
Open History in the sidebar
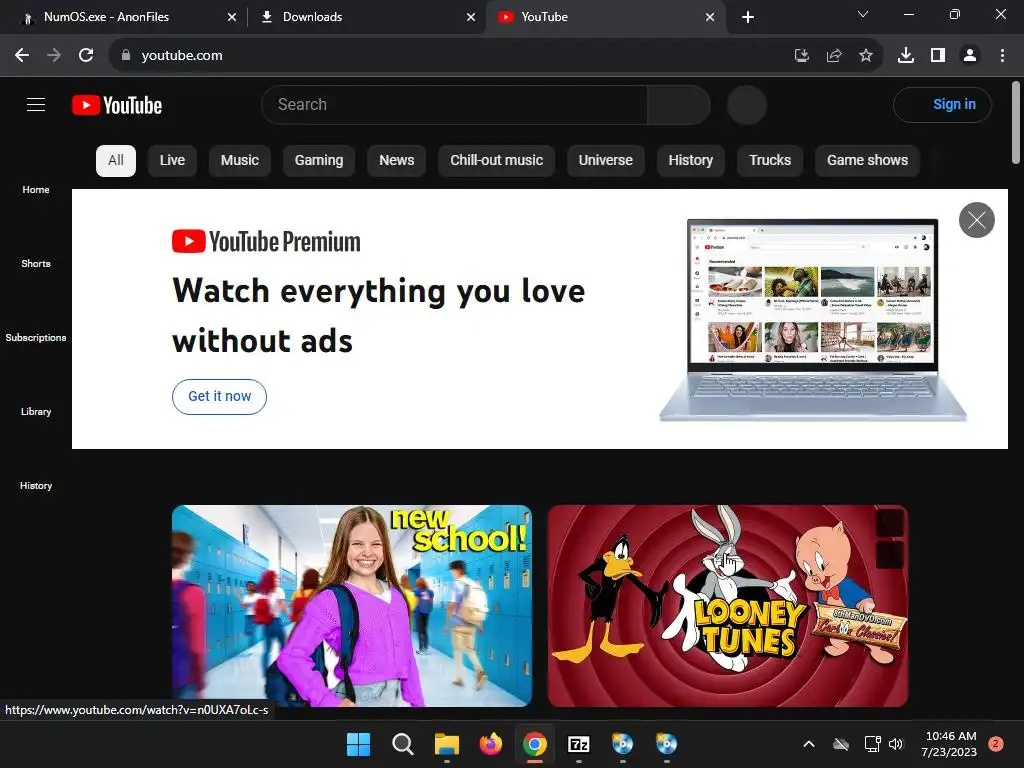coord(36,485)
